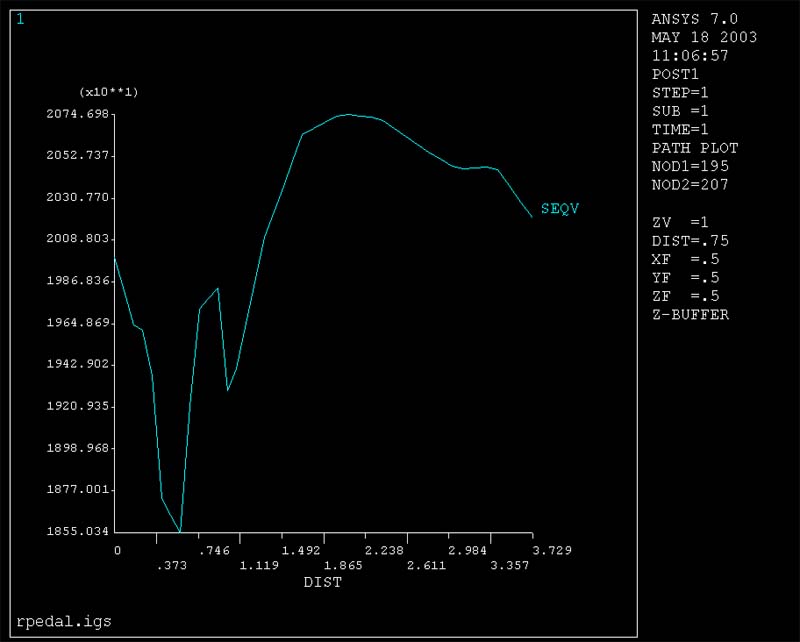This screenshot has width=800, height=642.
Task: Click x-axis value 3.729
Action: pyautogui.click(x=552, y=550)
